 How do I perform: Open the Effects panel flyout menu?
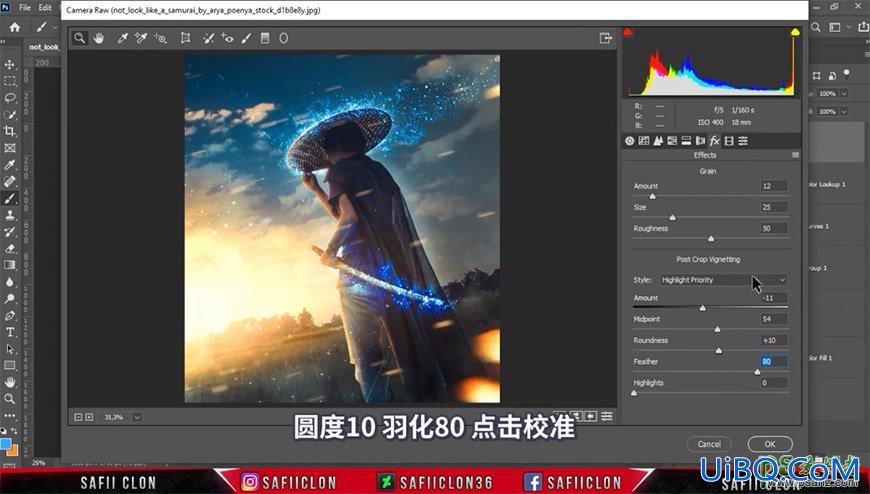point(796,155)
